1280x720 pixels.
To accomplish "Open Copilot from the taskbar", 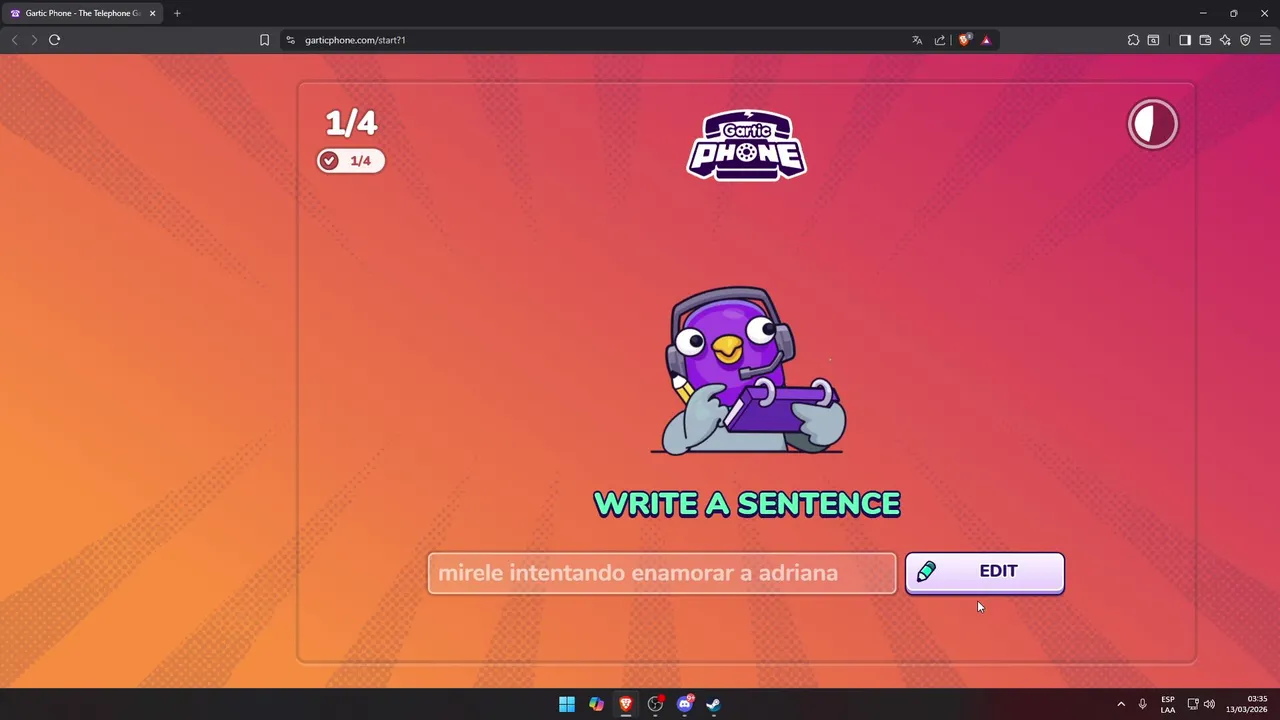I will pyautogui.click(x=596, y=704).
